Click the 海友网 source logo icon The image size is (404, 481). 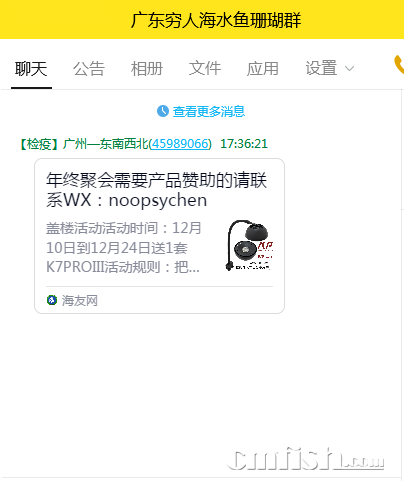pyautogui.click(x=52, y=300)
